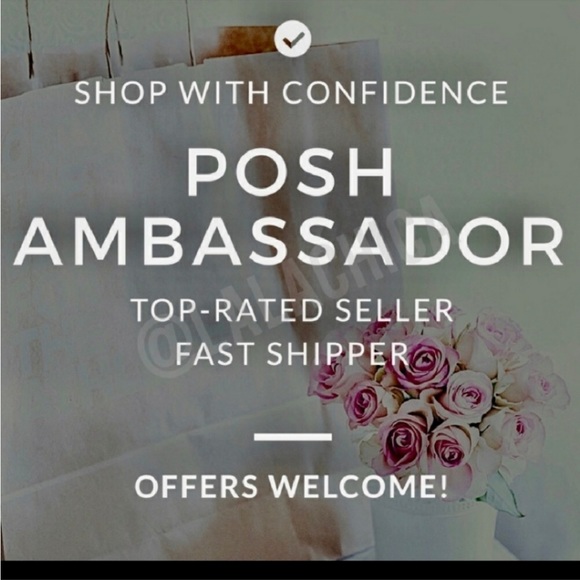Click the white horizontal divider line

pos(293,437)
